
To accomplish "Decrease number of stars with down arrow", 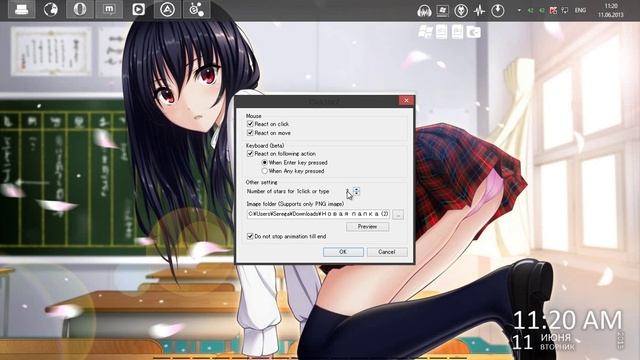I will 356,193.
